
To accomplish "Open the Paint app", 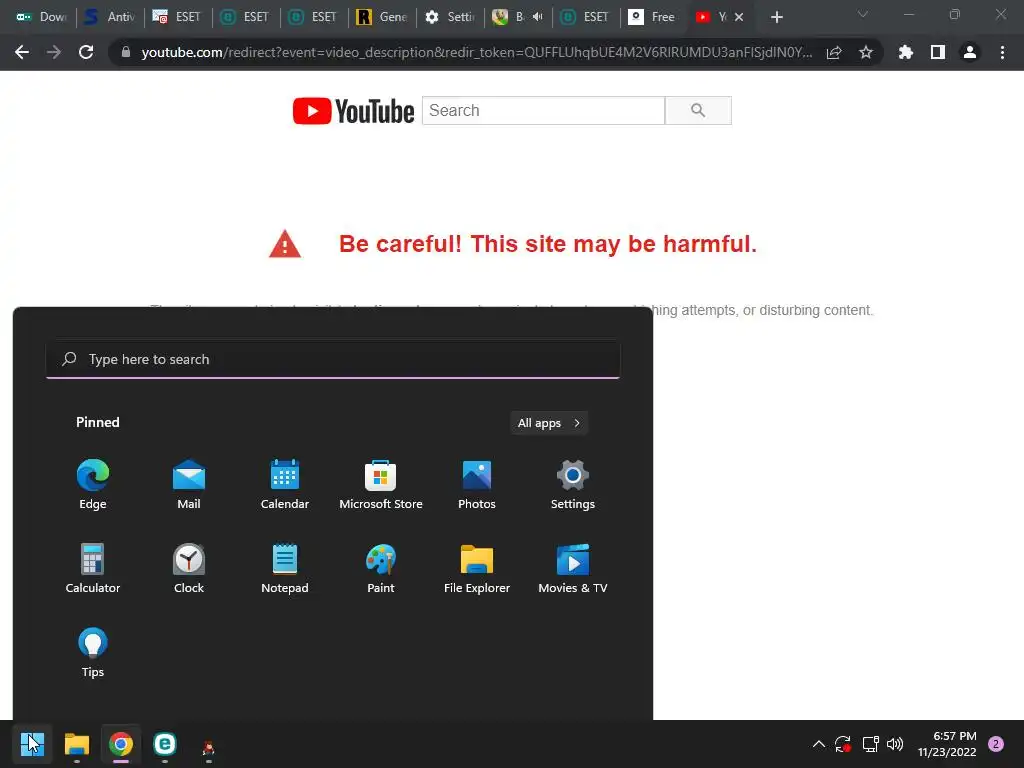I will pyautogui.click(x=381, y=568).
